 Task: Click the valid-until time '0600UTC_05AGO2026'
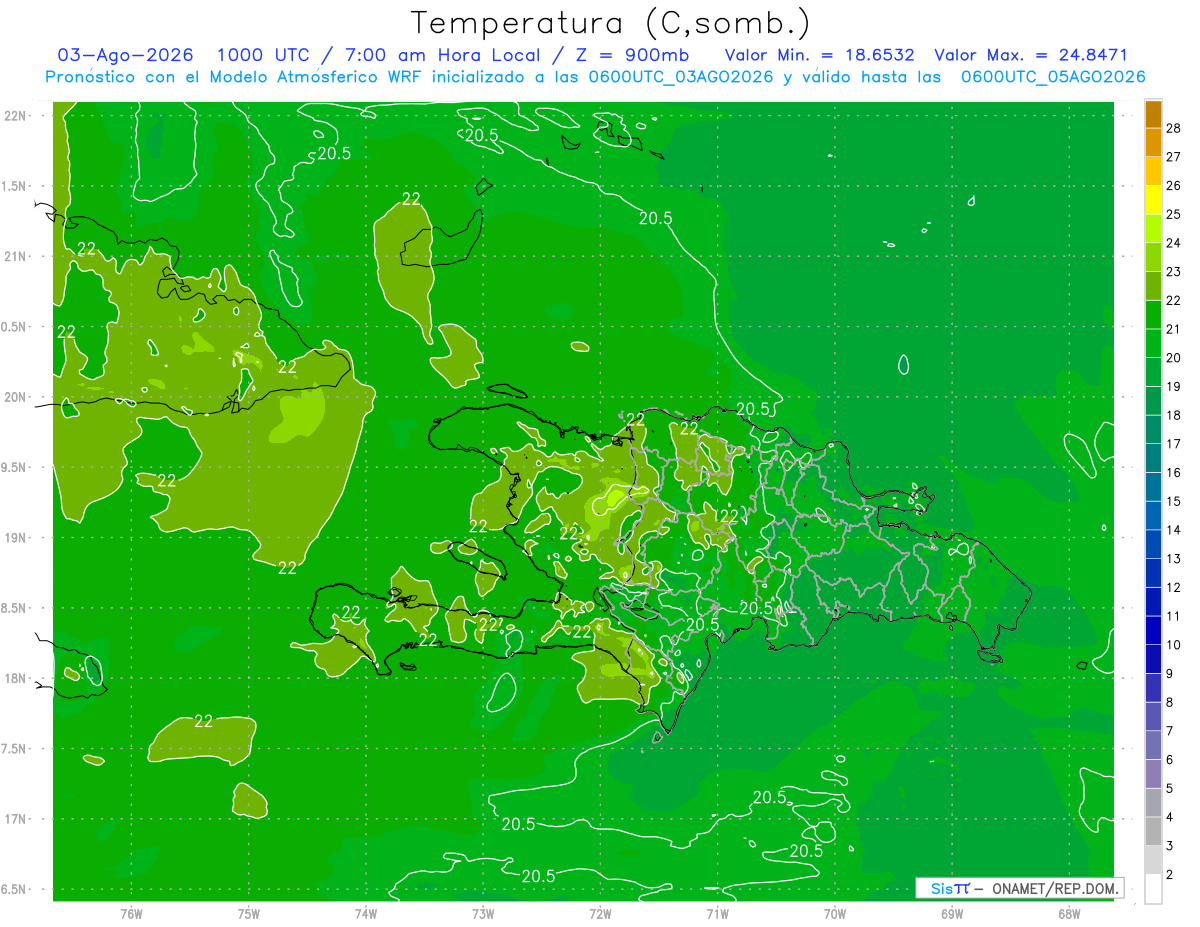[1053, 77]
